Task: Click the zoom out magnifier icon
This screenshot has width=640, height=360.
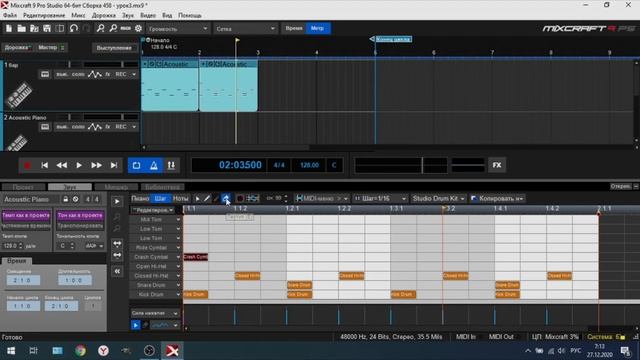Action: pos(113,28)
